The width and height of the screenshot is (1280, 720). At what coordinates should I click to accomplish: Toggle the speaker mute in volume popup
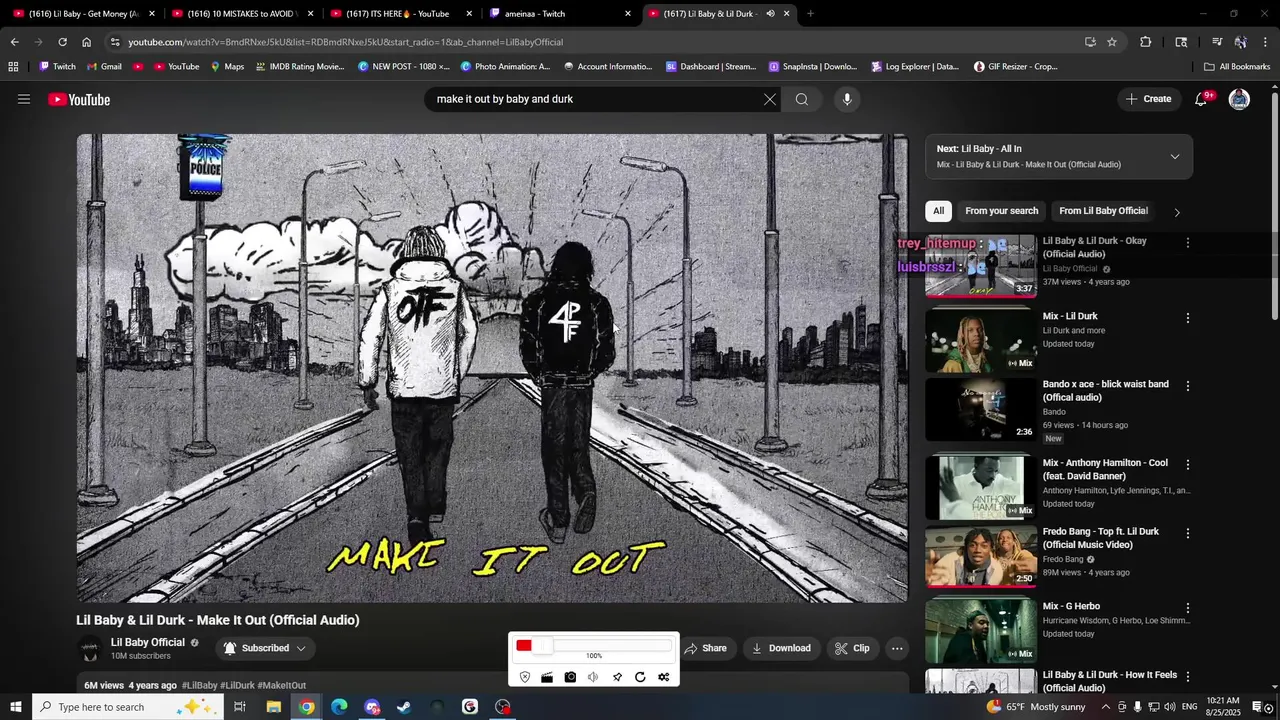pyautogui.click(x=593, y=677)
